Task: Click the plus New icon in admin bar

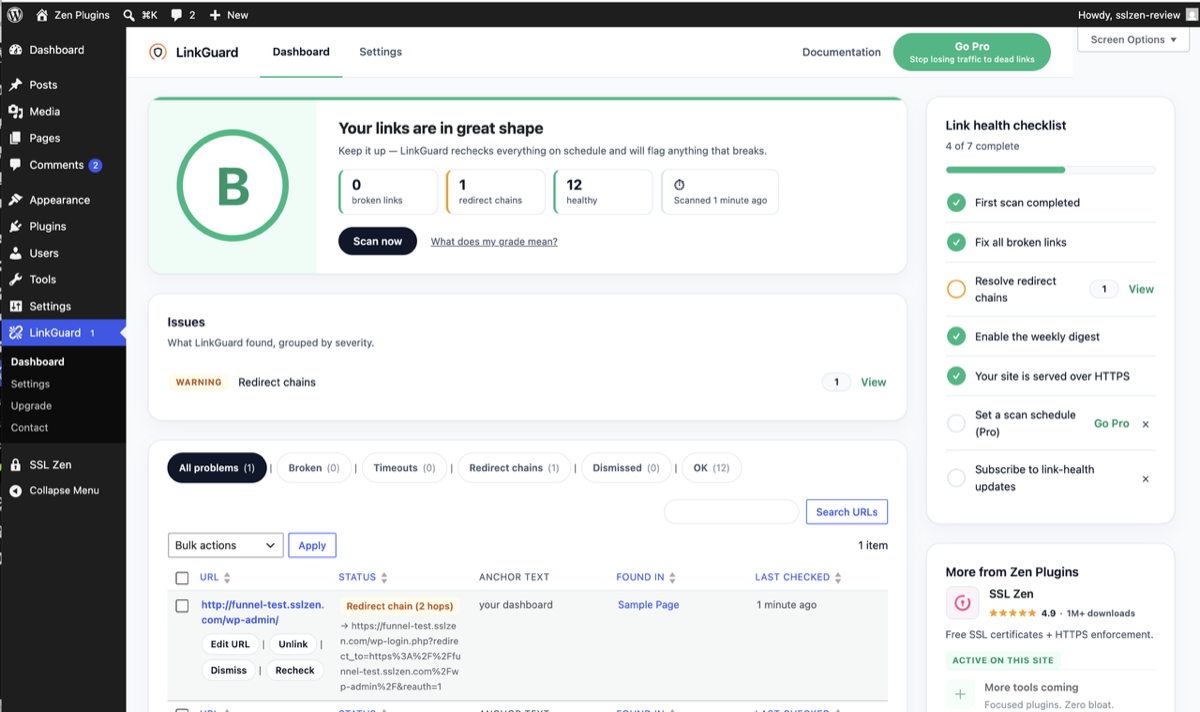Action: pyautogui.click(x=215, y=15)
